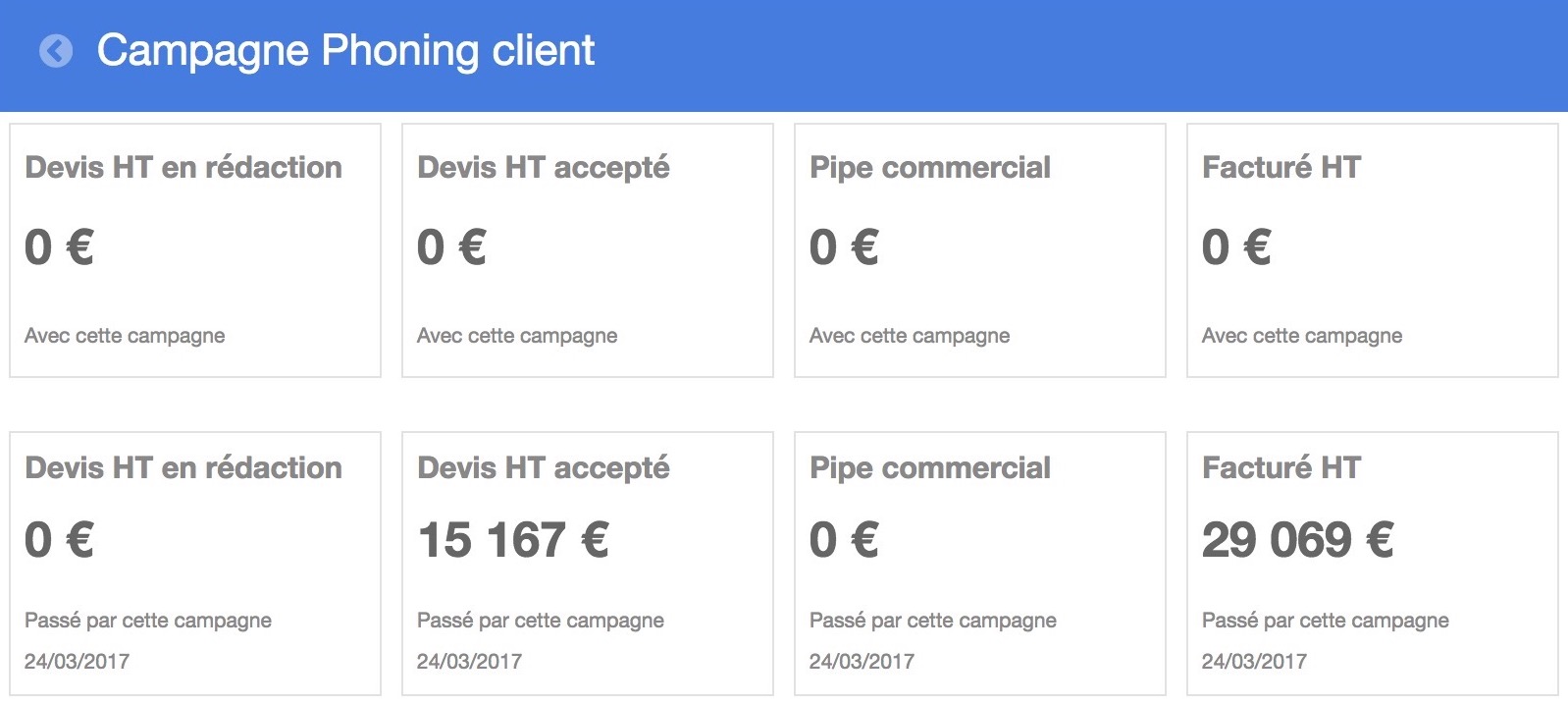Click the 29 069 € Facturé HT amount
This screenshot has height=705, width=1568.
[x=1298, y=539]
